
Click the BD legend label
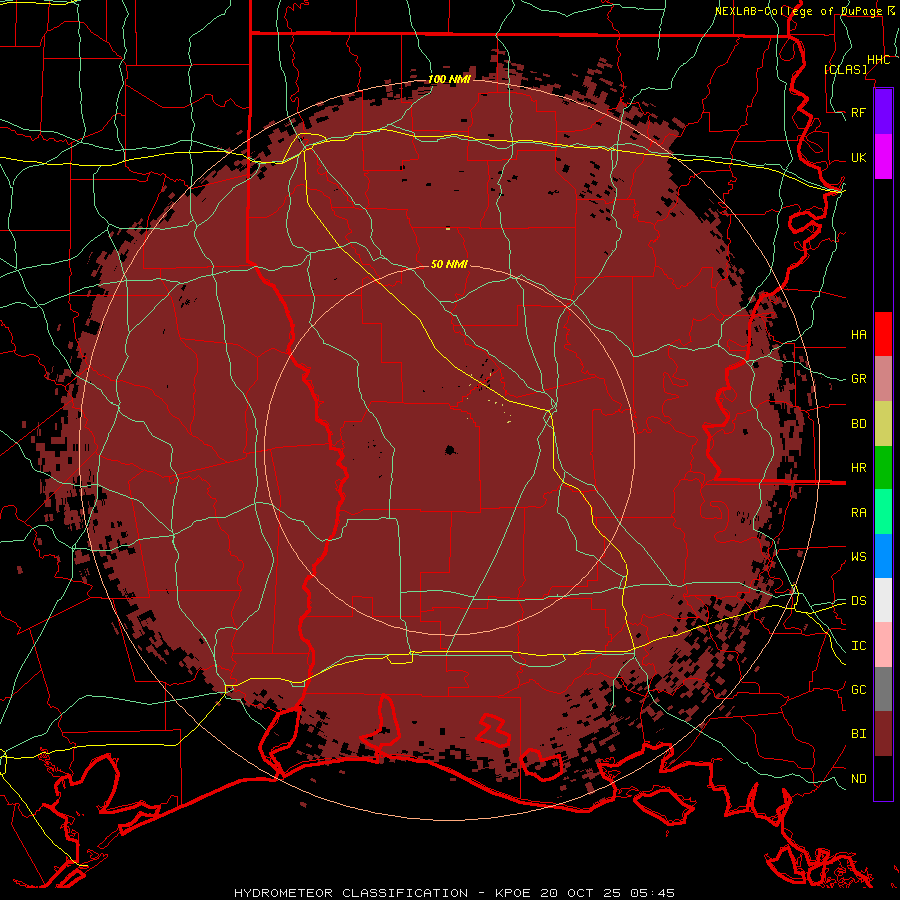pyautogui.click(x=858, y=424)
